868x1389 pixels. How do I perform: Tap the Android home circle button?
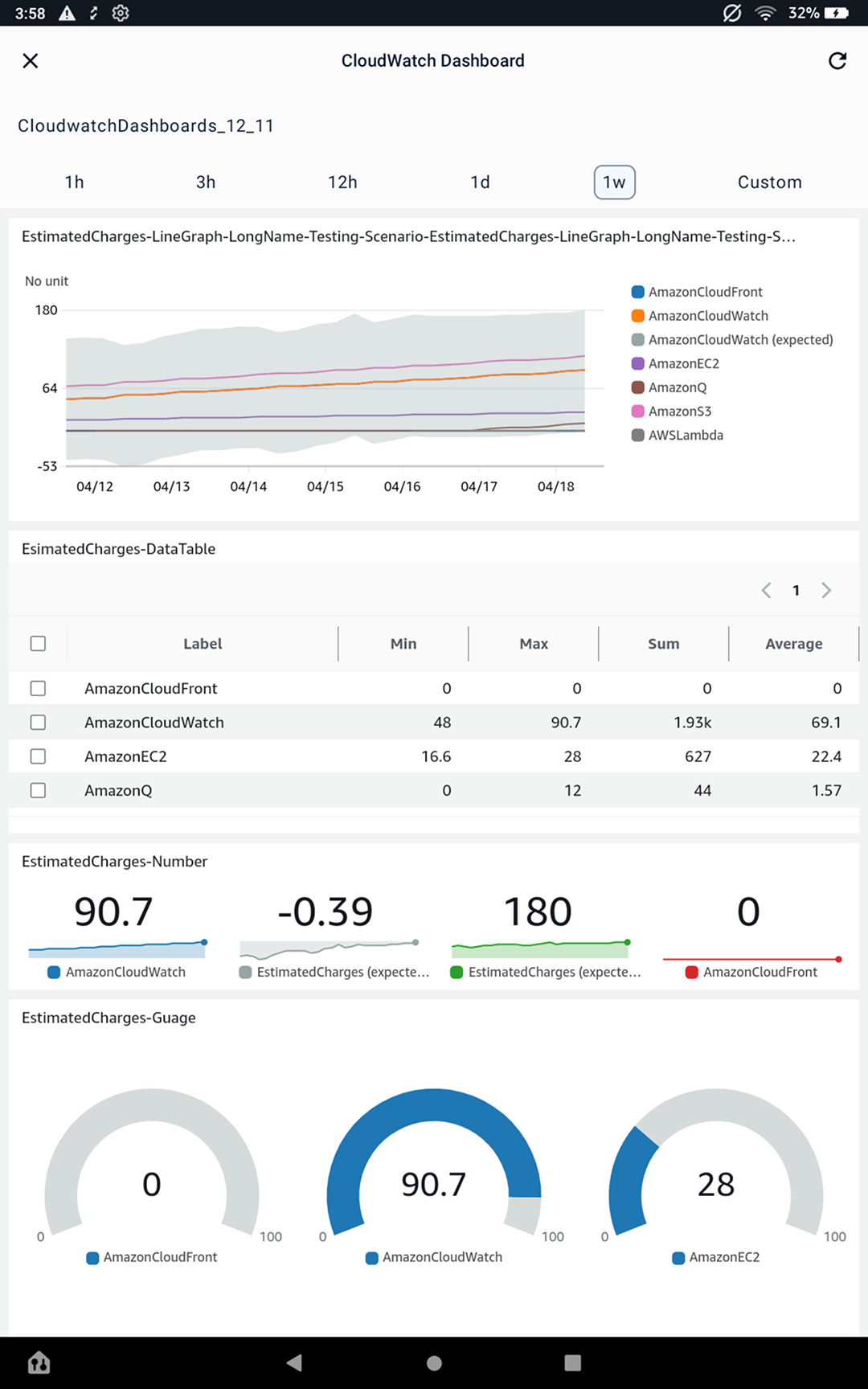[434, 1362]
